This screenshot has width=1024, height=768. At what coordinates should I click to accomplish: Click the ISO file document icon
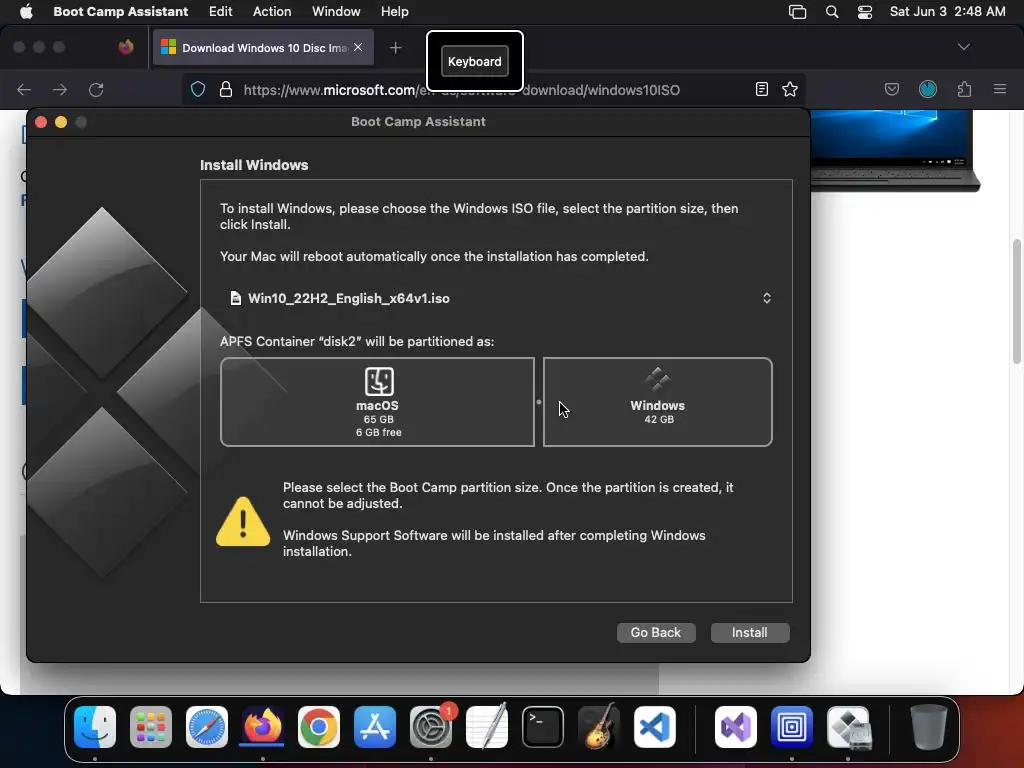(x=236, y=298)
